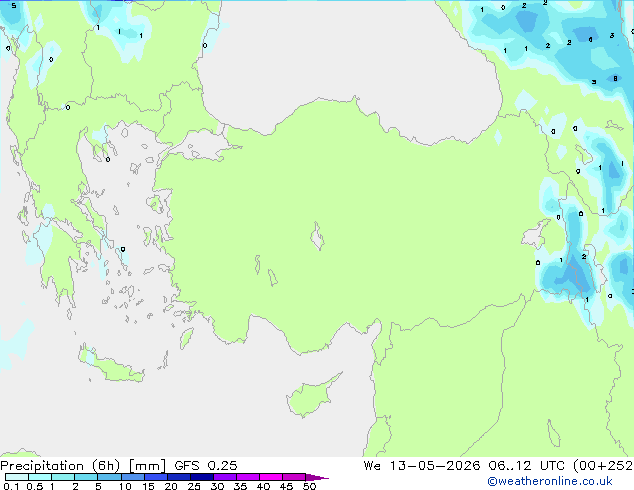Click the island of Cyprus on map
This screenshot has height=490, width=634.
(309, 398)
